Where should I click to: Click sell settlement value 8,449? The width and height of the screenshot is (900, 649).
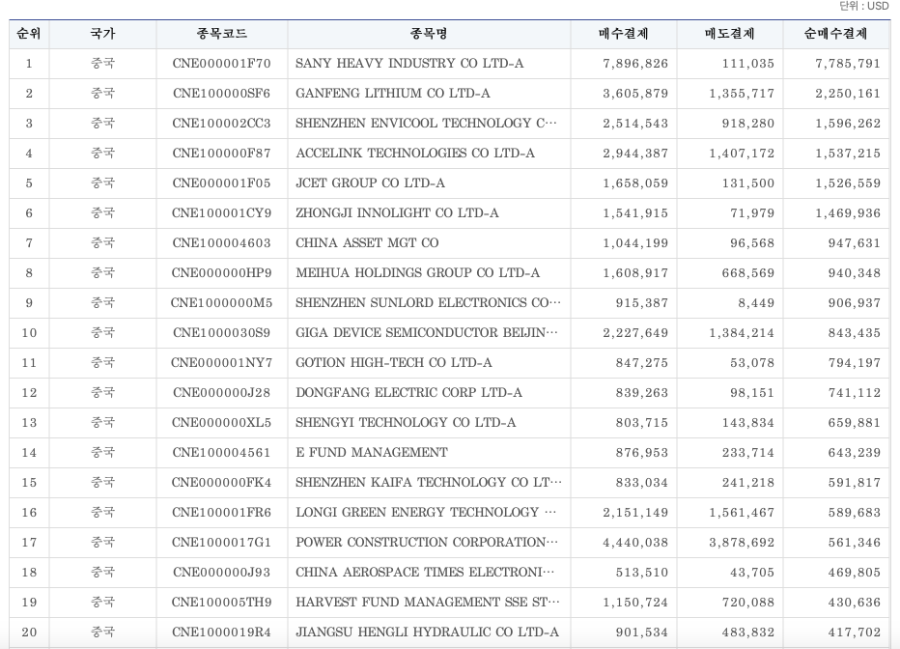(x=757, y=303)
